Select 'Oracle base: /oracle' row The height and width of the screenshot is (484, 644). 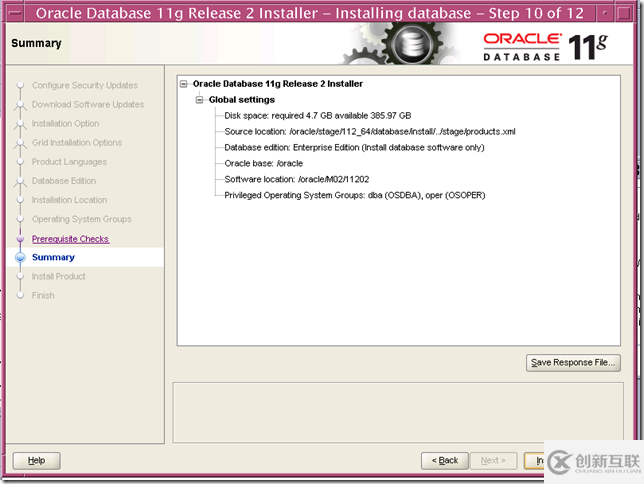(x=263, y=164)
